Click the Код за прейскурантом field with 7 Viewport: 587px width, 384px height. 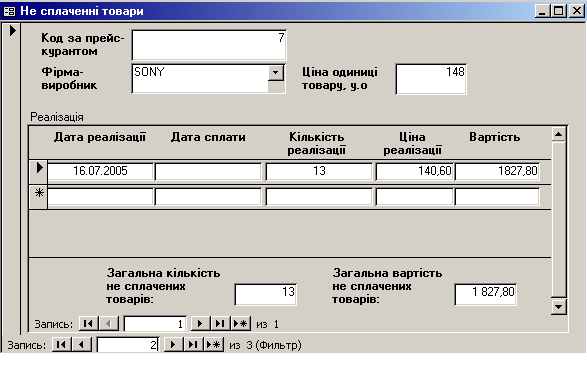pyautogui.click(x=209, y=45)
